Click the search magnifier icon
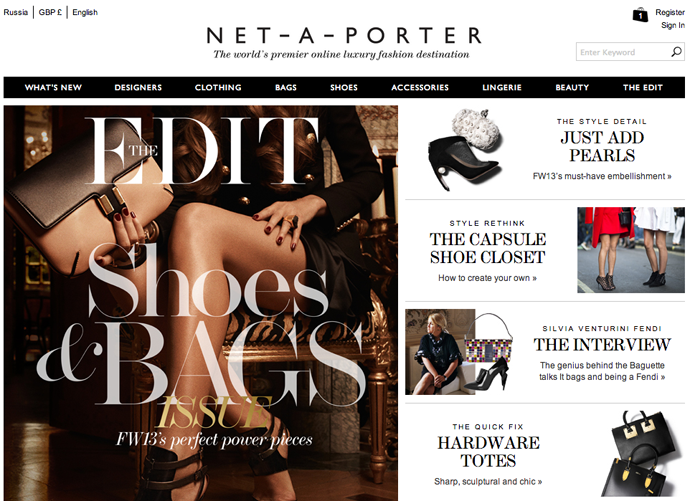The width and height of the screenshot is (690, 501). [x=676, y=52]
